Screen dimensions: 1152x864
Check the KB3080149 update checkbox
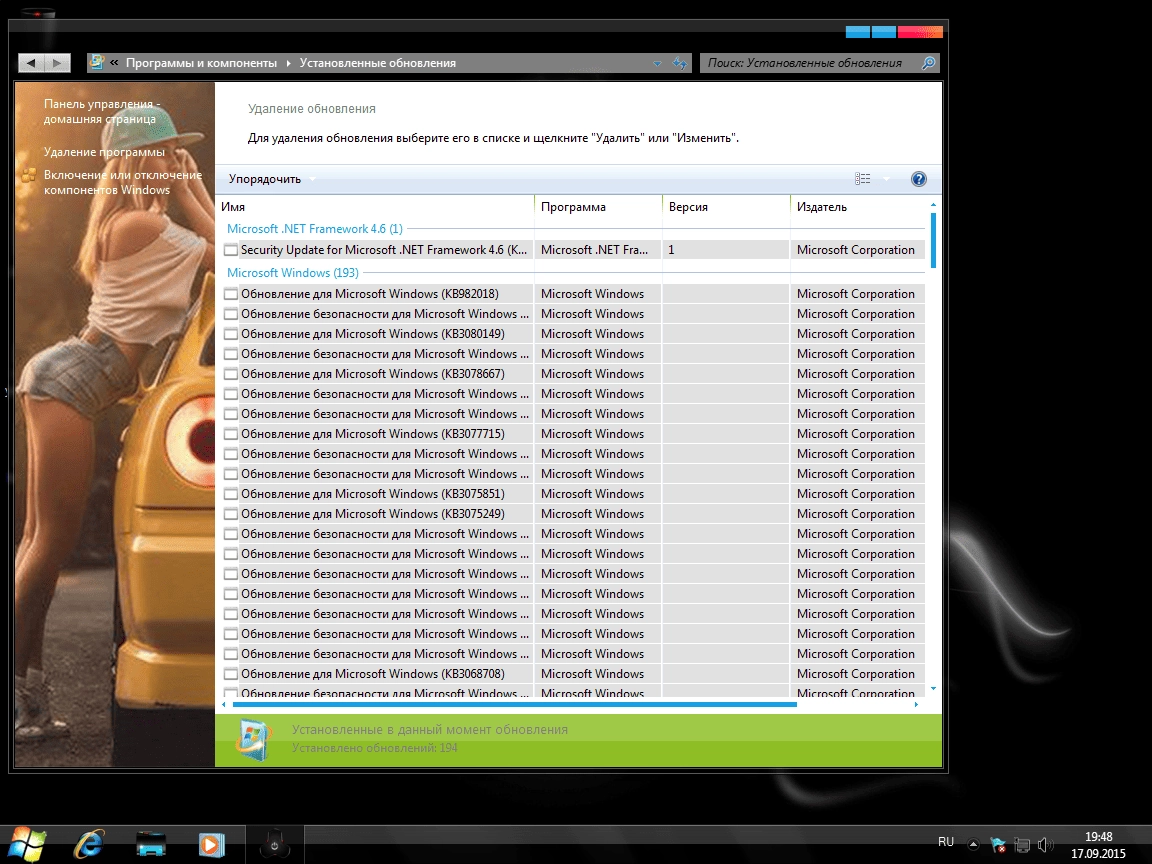(231, 334)
